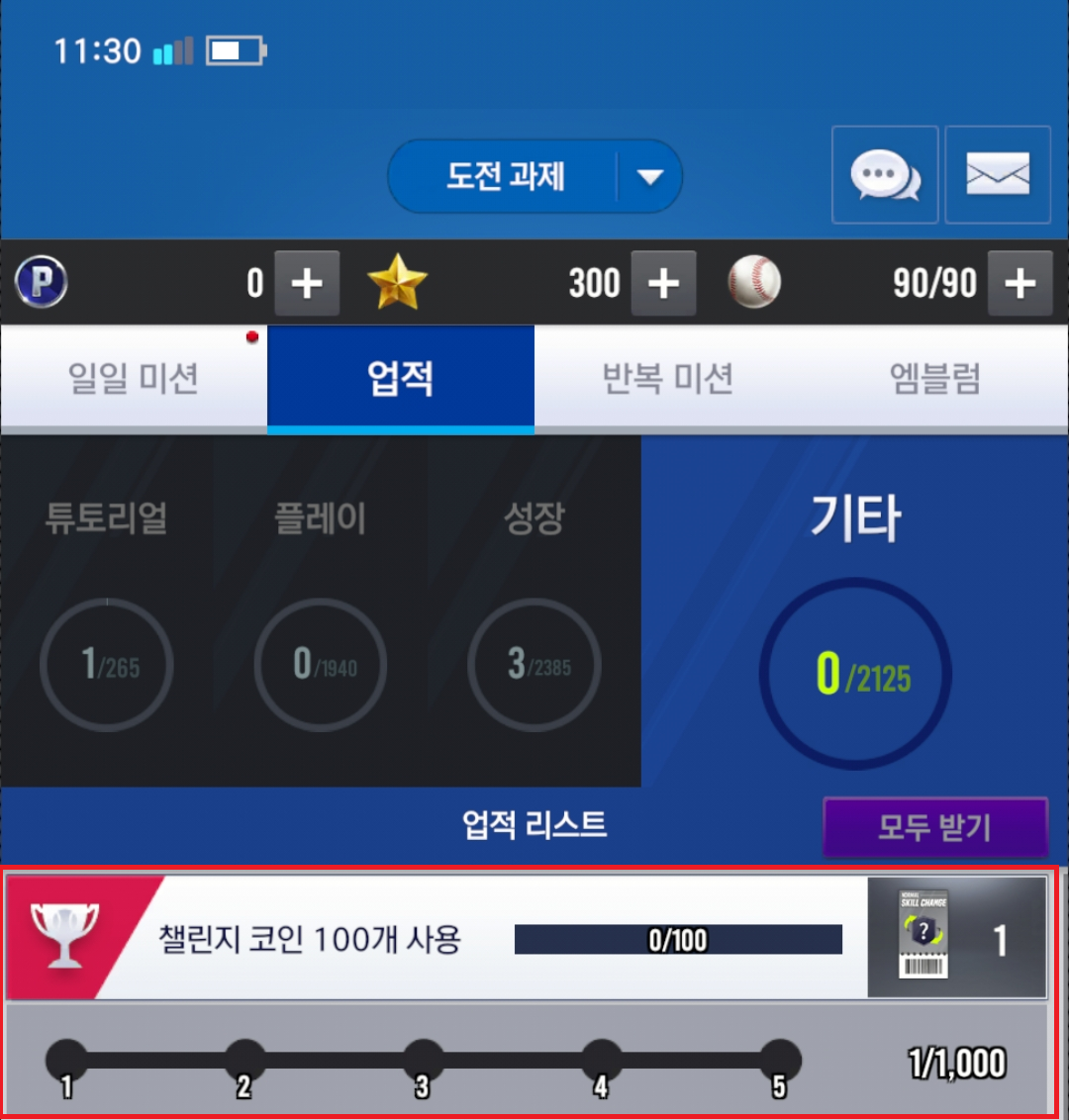
Task: Tap the Skill Change ticket reward
Action: [923, 934]
